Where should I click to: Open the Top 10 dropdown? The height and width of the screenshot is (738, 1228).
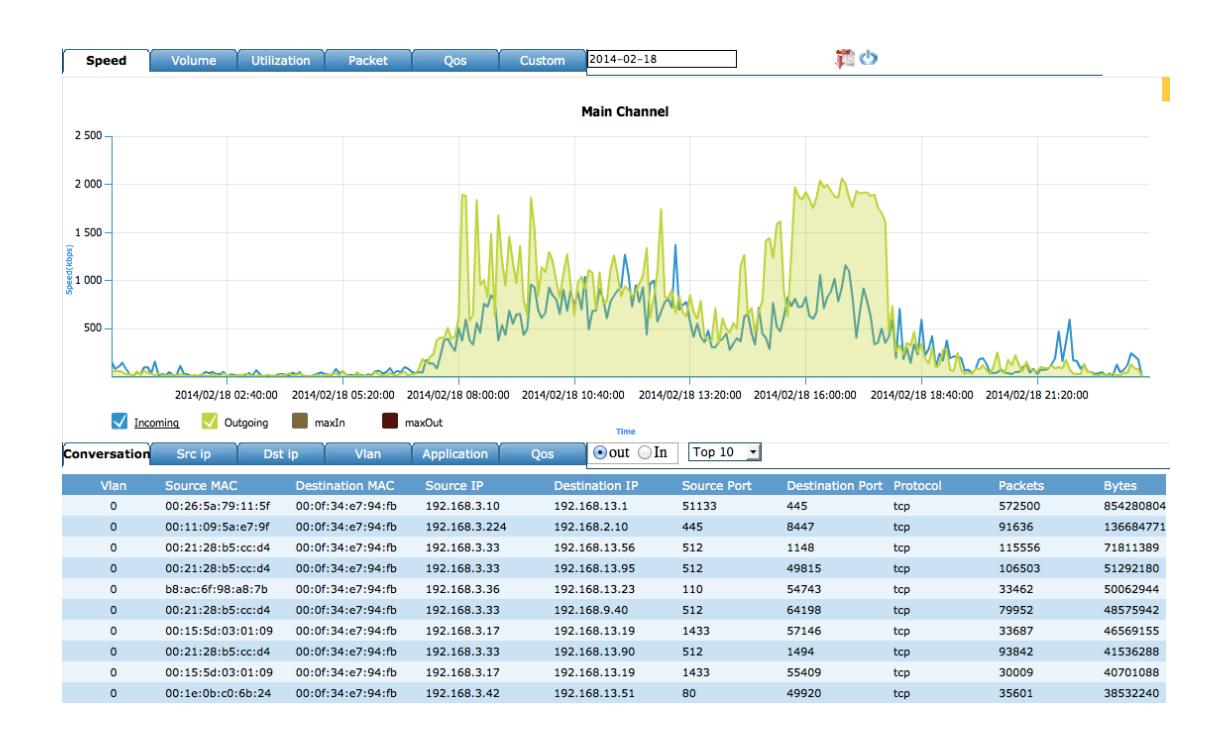pyautogui.click(x=722, y=453)
